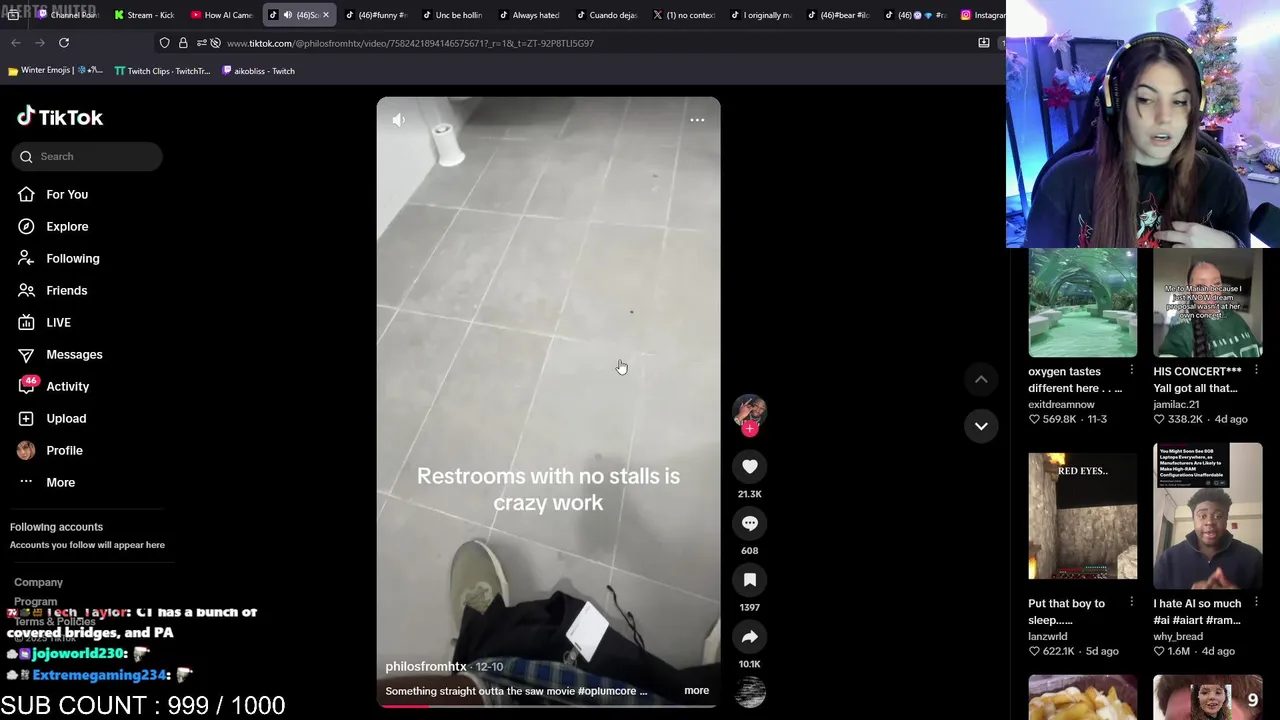Open Activity notifications
1280x720 pixels.
pyautogui.click(x=67, y=386)
